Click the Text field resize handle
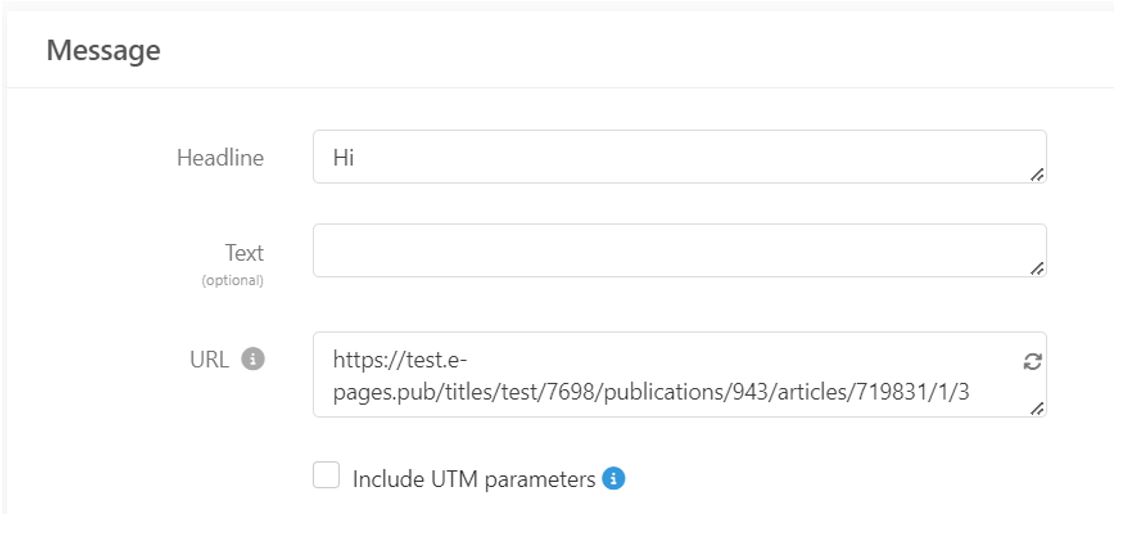Screen dimensions: 1137x541 [1037, 268]
